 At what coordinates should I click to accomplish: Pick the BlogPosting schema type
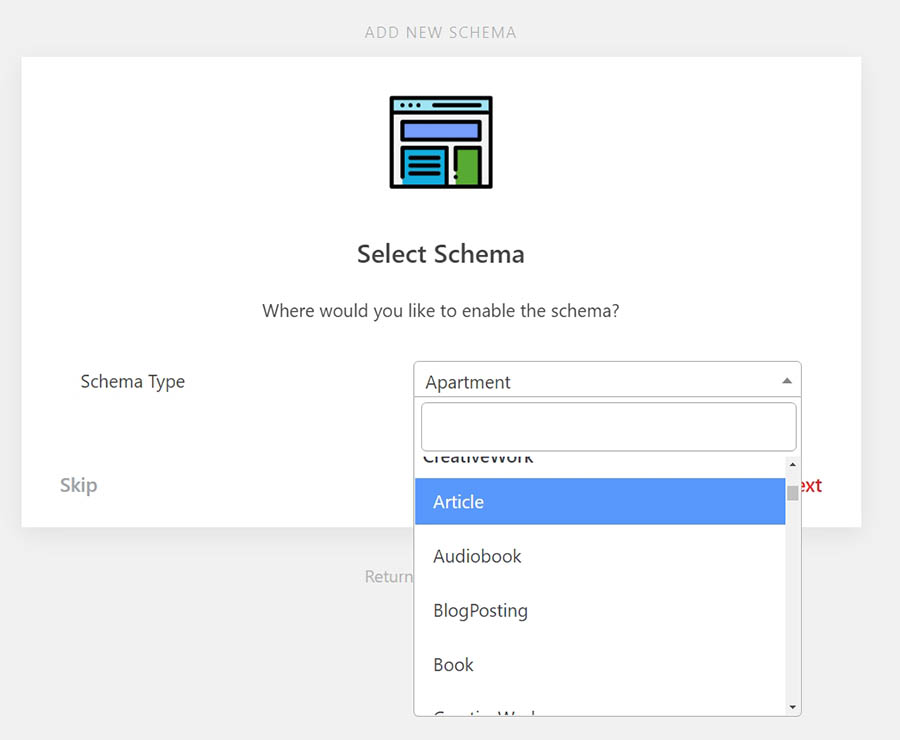click(x=599, y=610)
